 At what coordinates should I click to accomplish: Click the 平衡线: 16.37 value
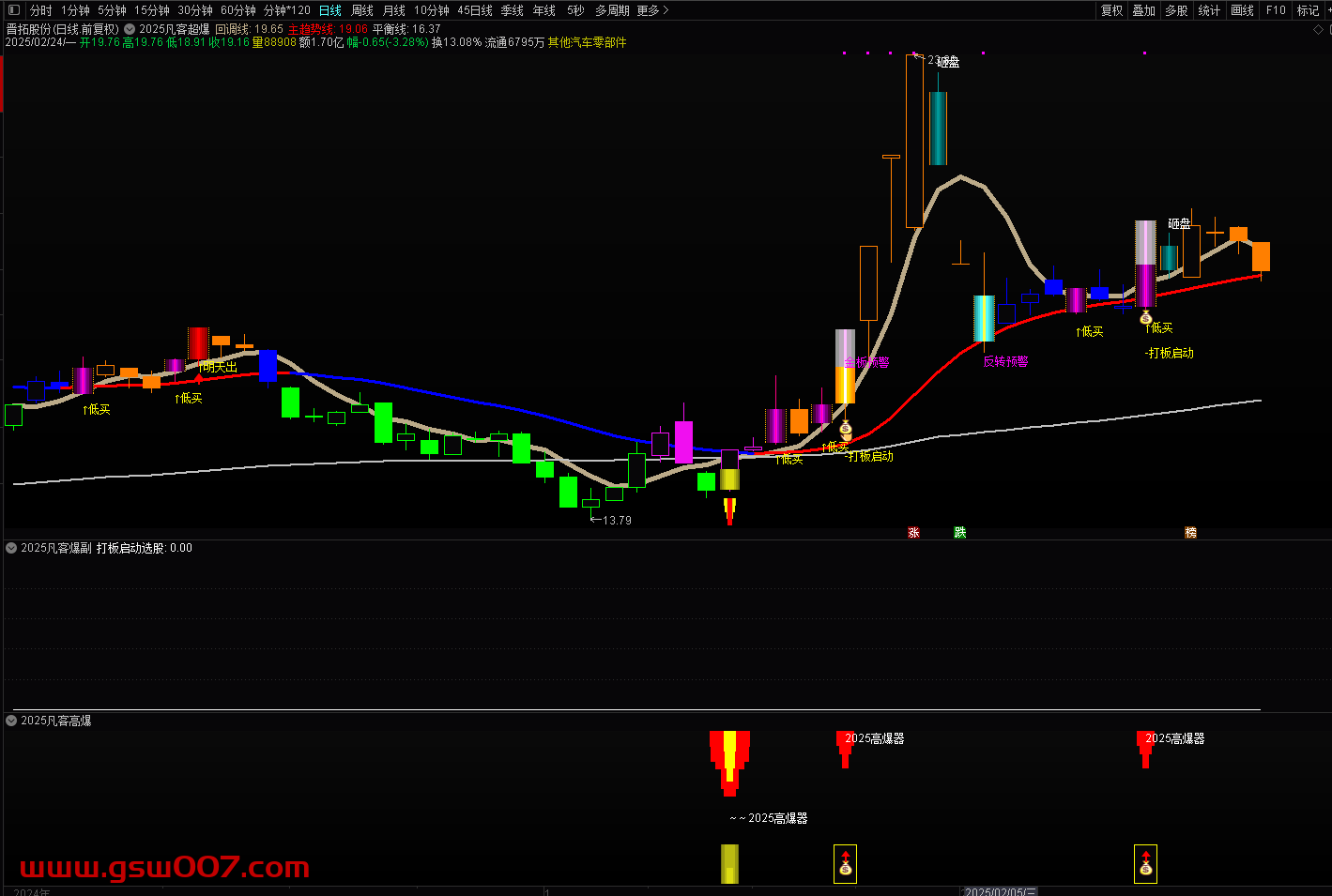tap(406, 29)
